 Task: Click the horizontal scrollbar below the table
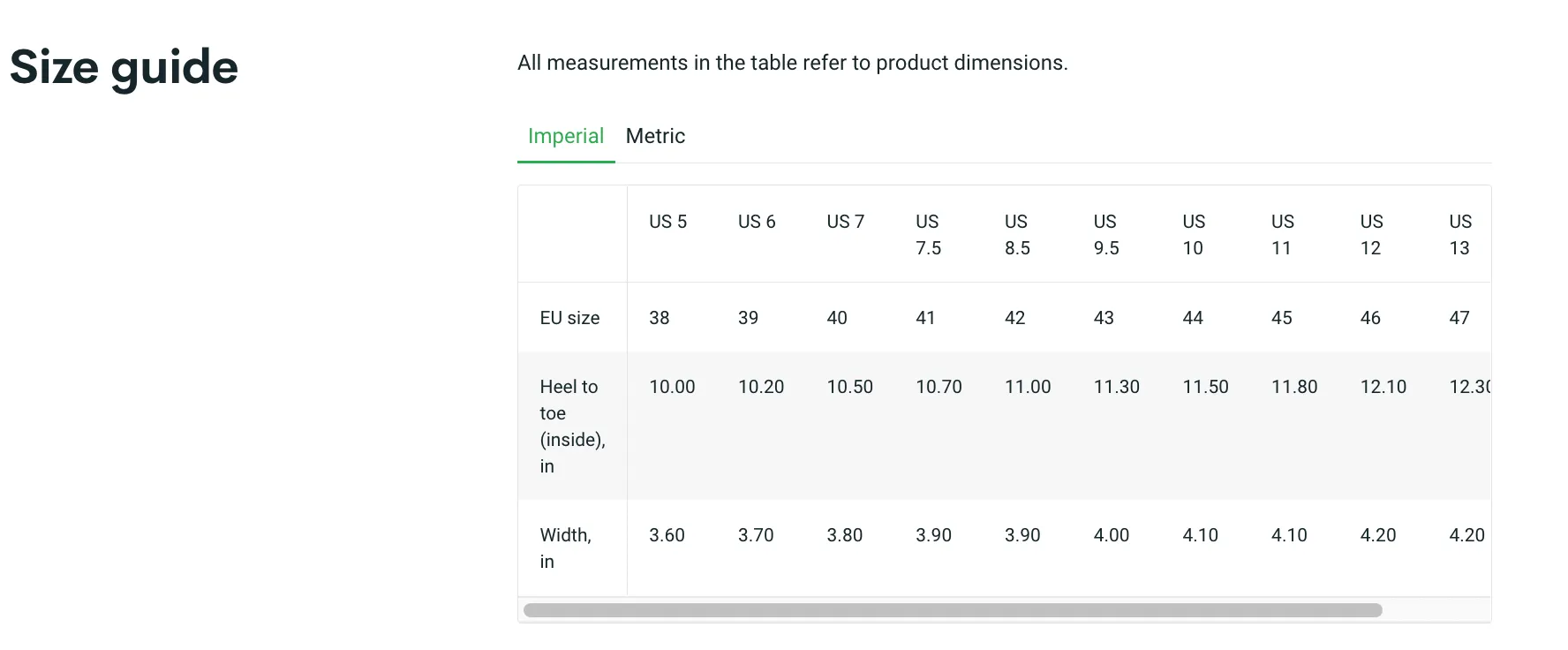click(x=952, y=610)
